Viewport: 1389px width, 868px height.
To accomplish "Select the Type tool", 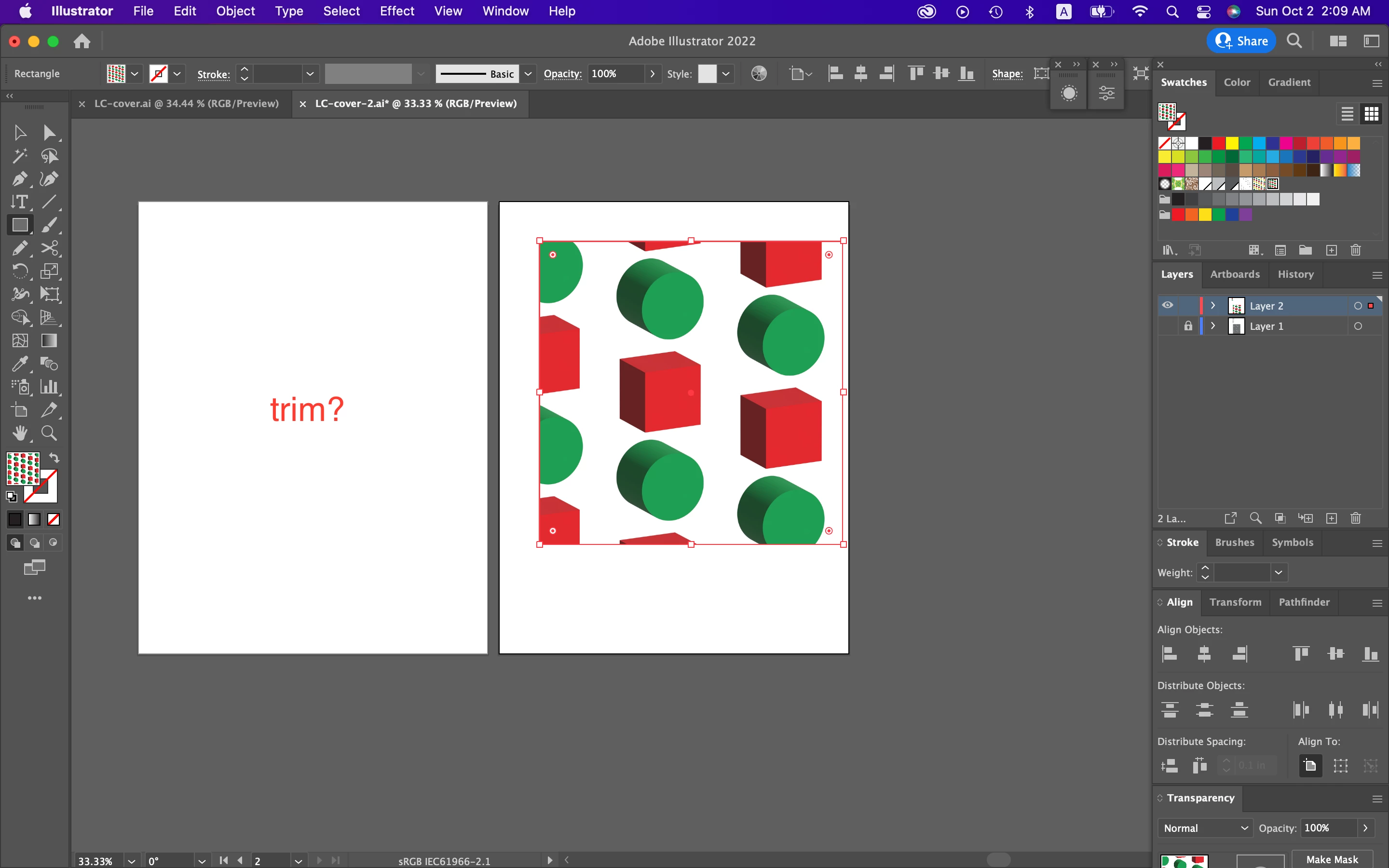I will pos(19,202).
